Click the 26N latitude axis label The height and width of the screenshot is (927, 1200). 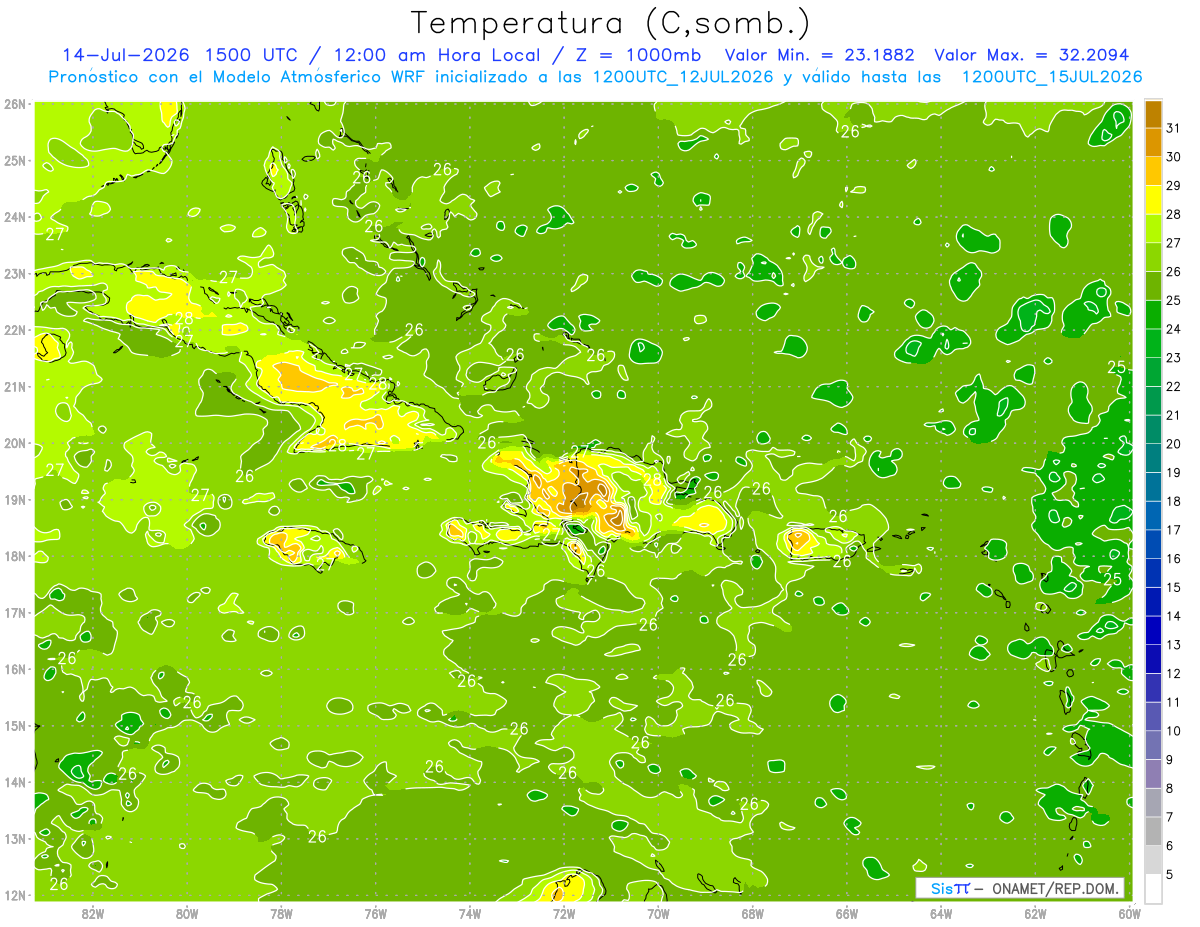pos(15,104)
